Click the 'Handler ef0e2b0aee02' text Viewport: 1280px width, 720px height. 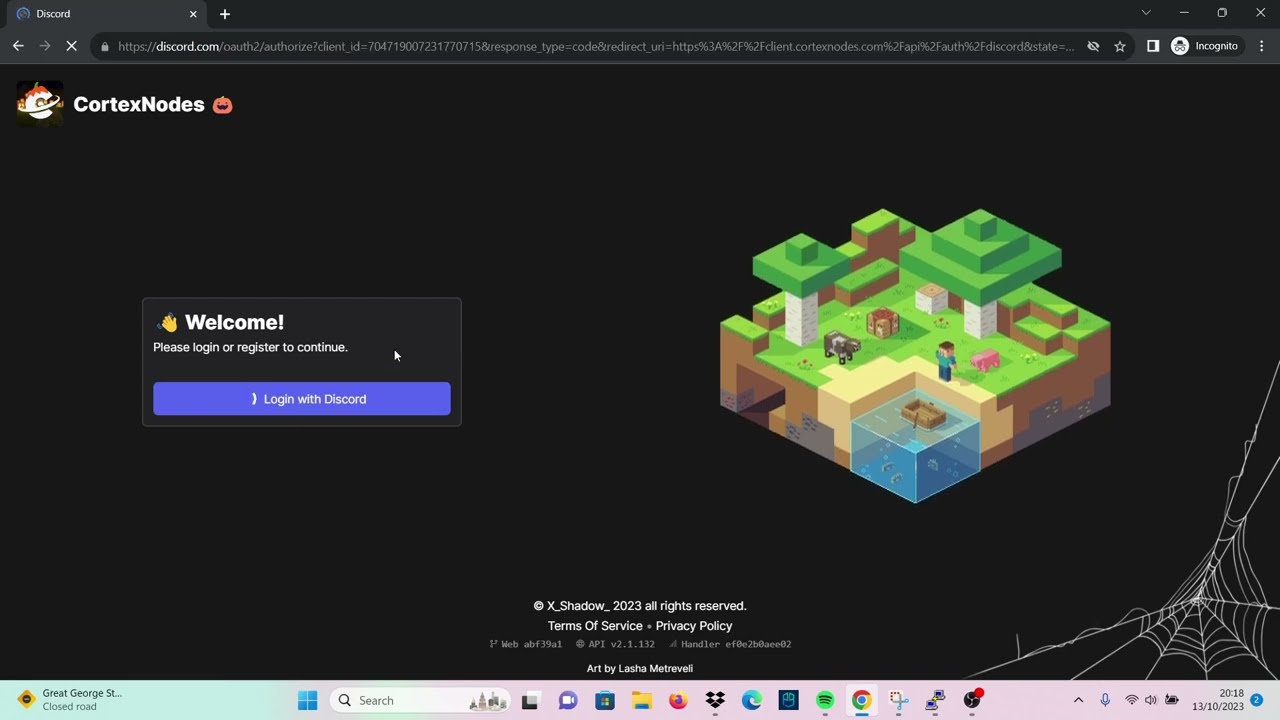coord(730,644)
